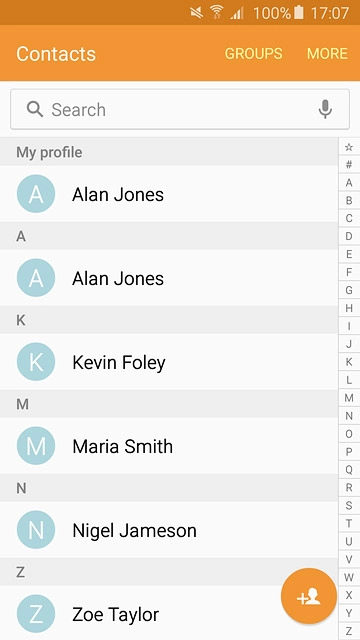Open Zoe Taylor contact entry
Viewport: 360px width, 640px height.
pyautogui.click(x=169, y=613)
